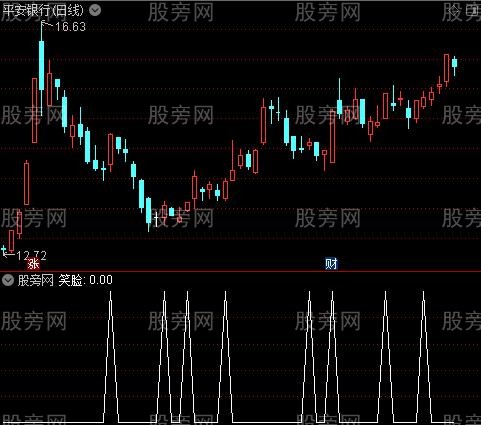Click the 12.72 low price label
Screen dimensions: 481x425
click(x=31, y=256)
